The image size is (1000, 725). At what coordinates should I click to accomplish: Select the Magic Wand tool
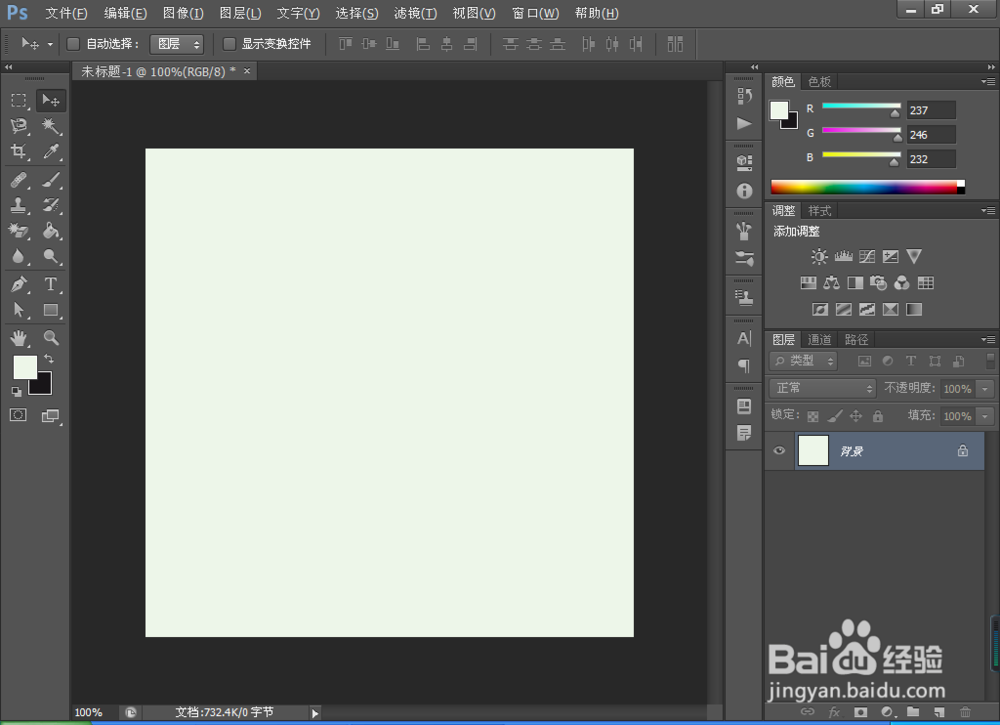50,126
